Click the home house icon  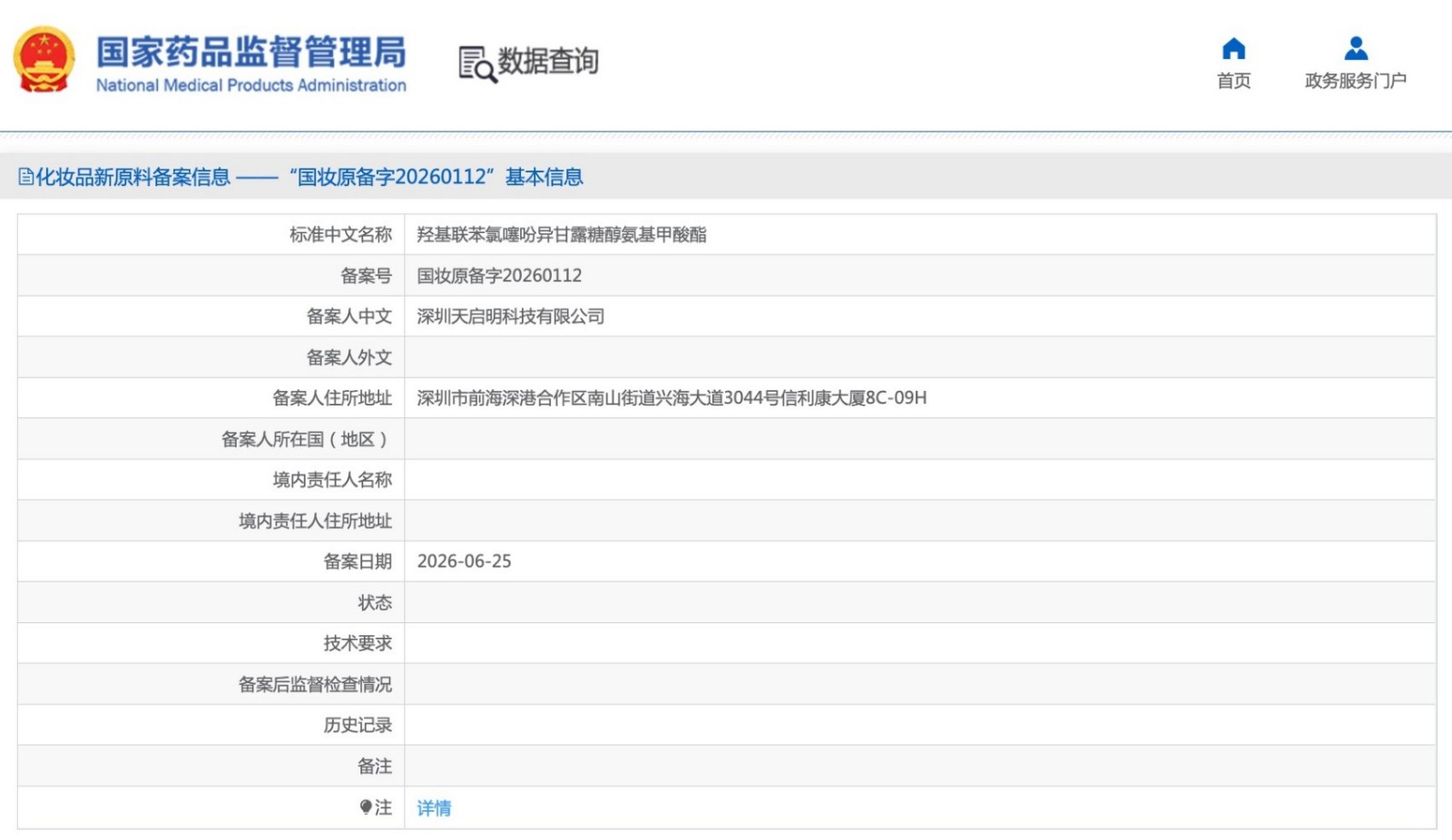click(1233, 48)
